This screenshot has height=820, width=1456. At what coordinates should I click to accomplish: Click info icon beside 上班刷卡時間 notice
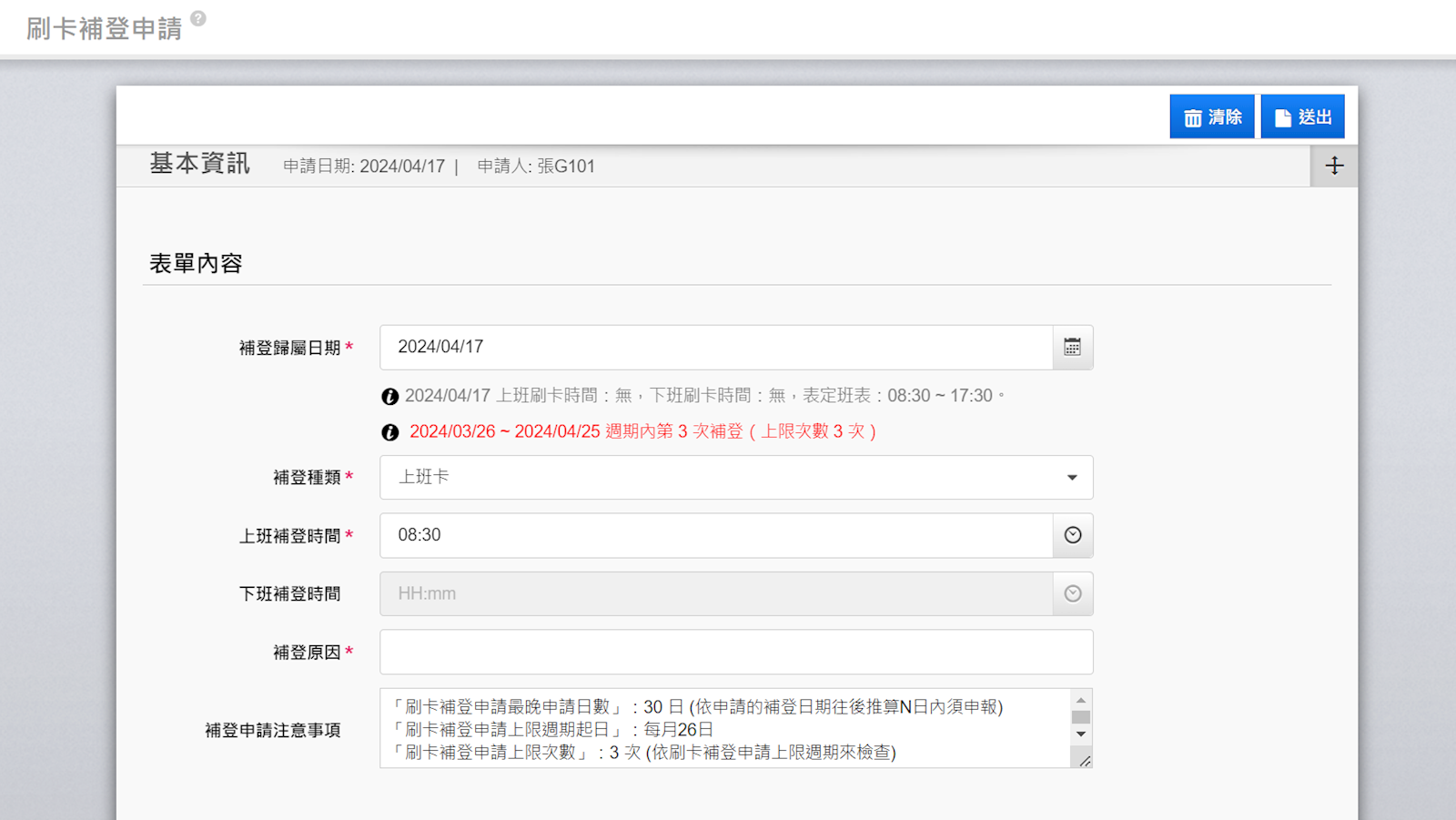click(x=390, y=397)
